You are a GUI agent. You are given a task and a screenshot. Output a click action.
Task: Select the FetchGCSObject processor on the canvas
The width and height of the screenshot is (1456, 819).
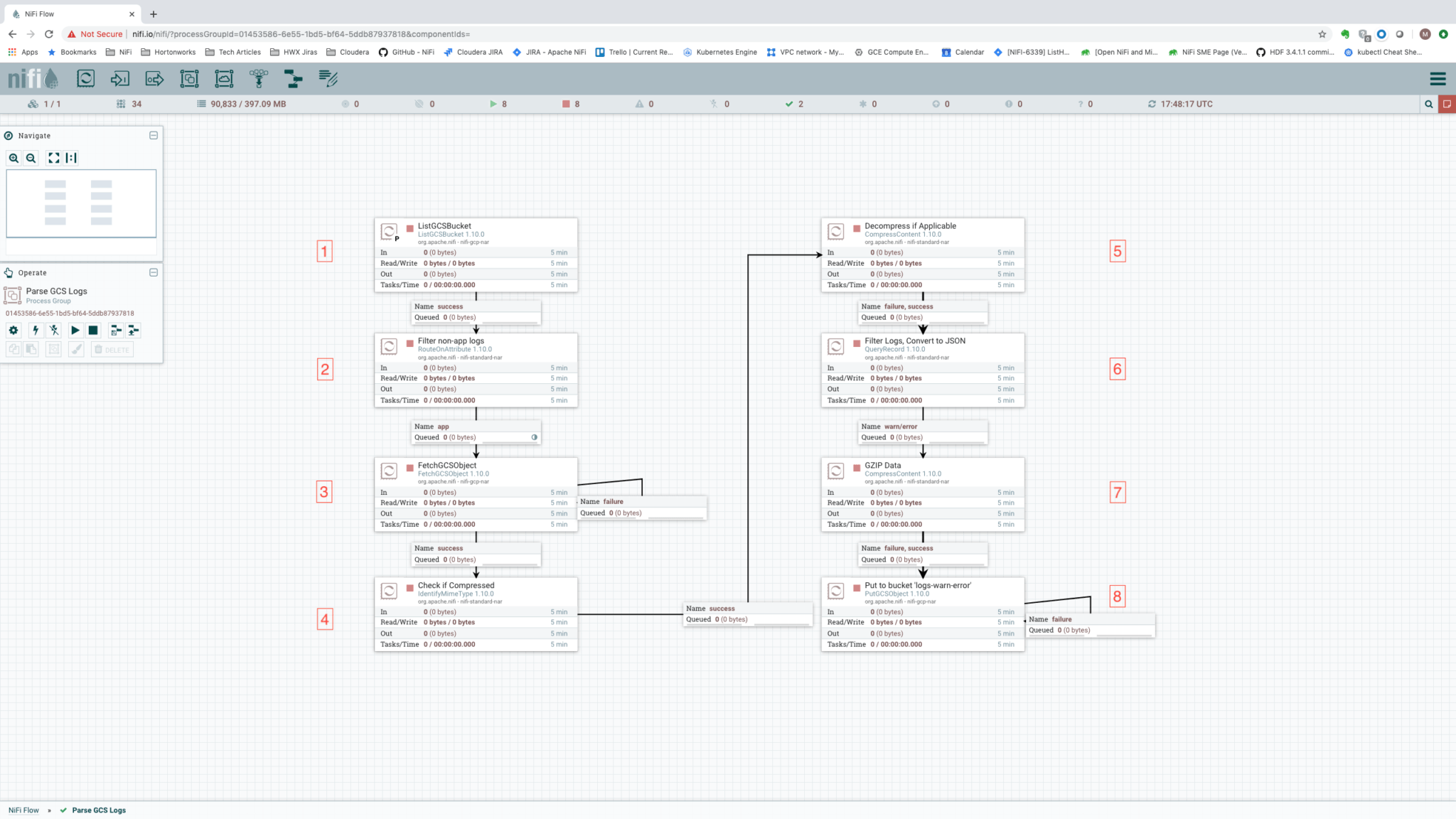(x=475, y=469)
